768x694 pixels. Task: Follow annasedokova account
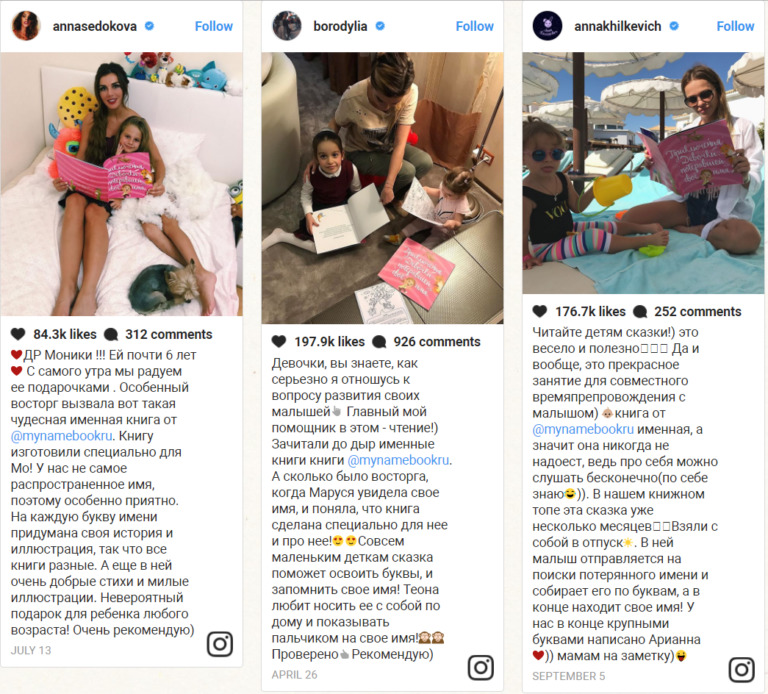click(214, 26)
